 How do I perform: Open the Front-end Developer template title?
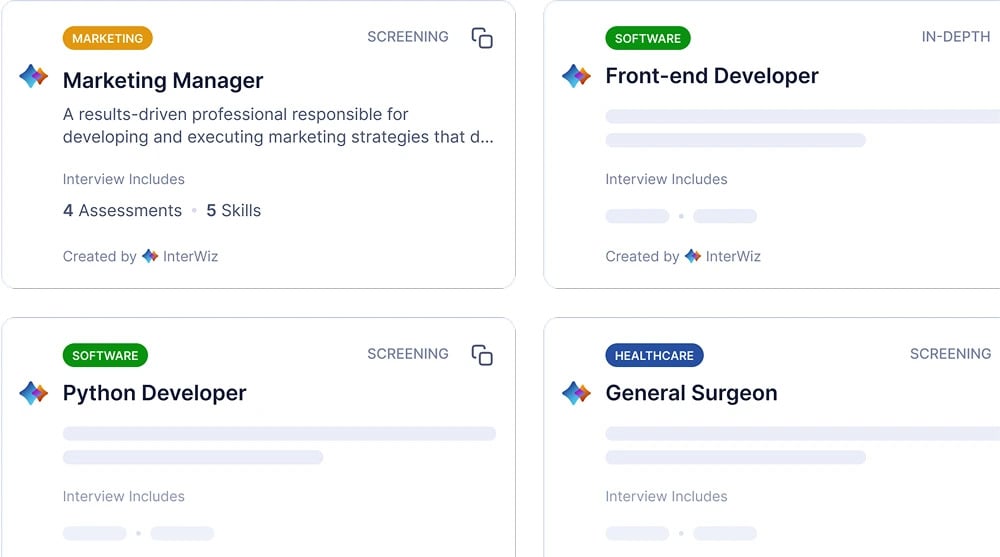pyautogui.click(x=712, y=76)
